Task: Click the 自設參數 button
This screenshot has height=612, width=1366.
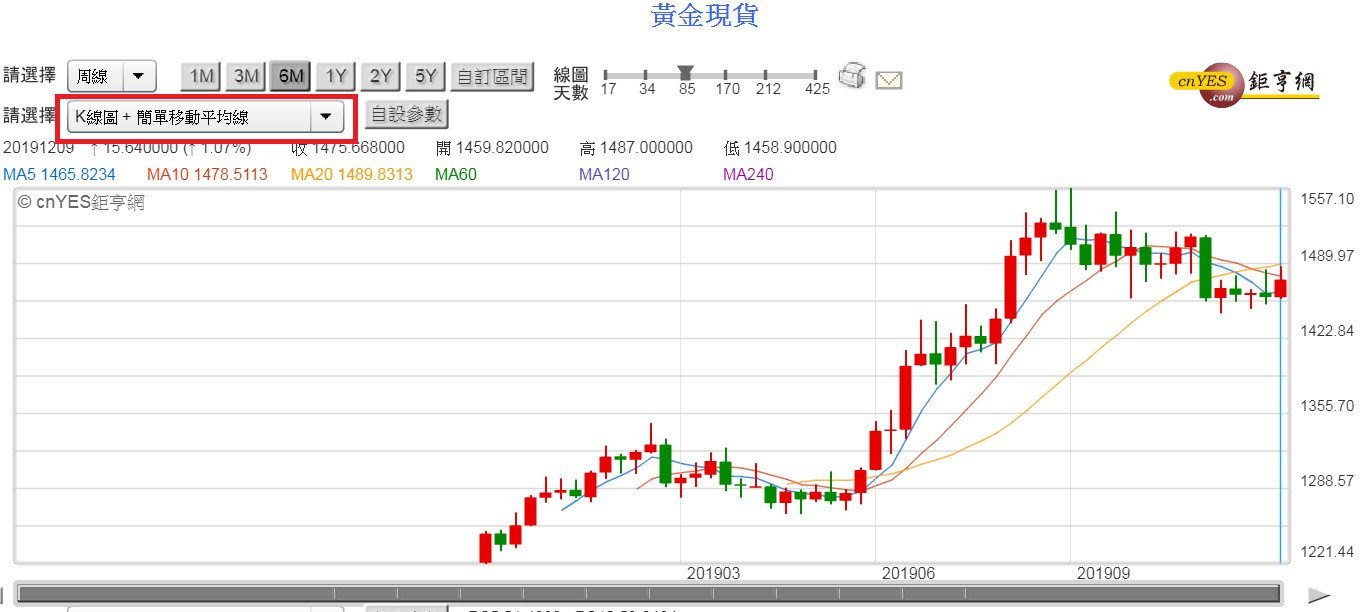Action: tap(406, 114)
